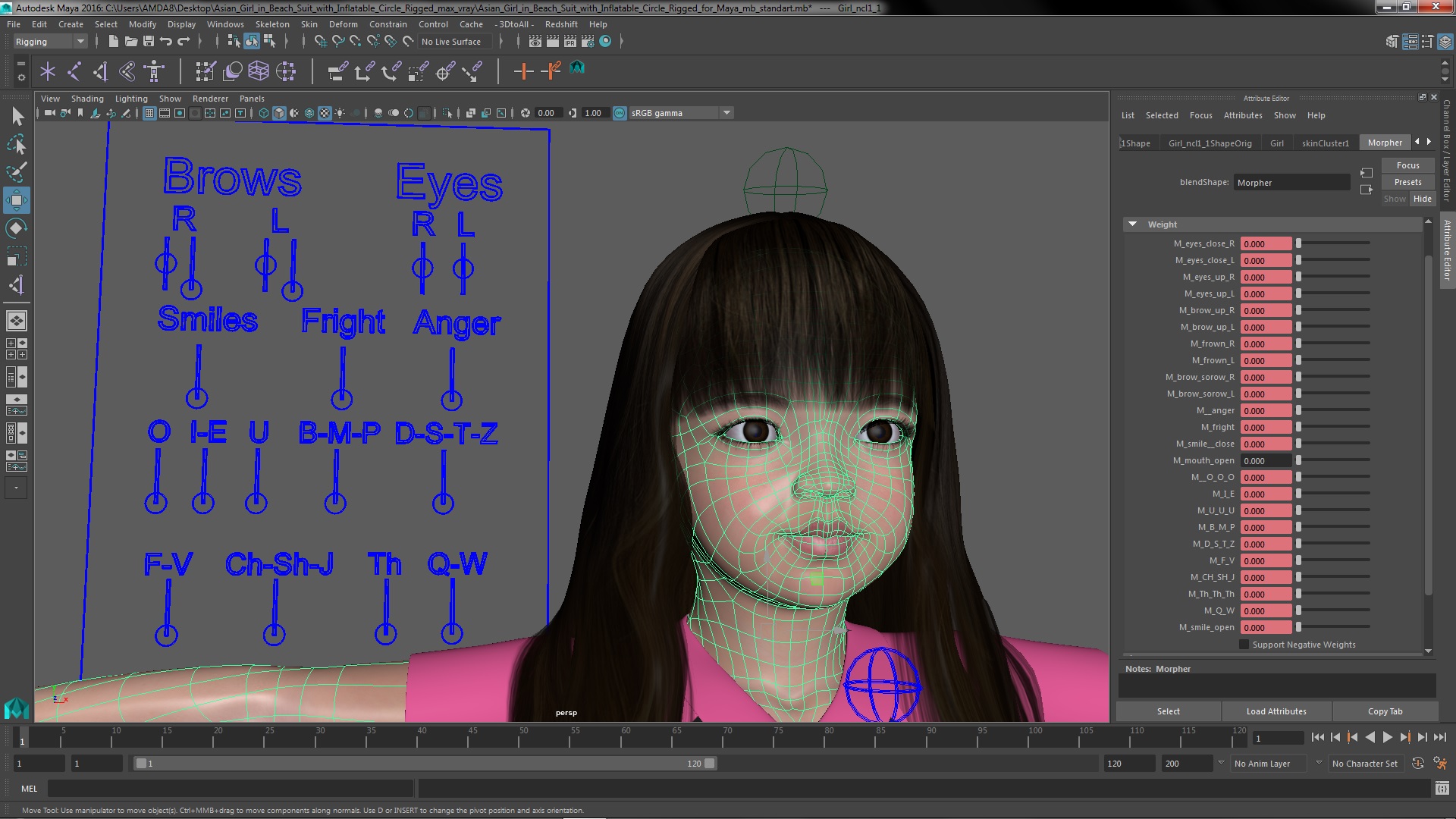Screen dimensions: 1456x819
Task: Click the Parent constraint shelf icon
Action: coord(337,71)
